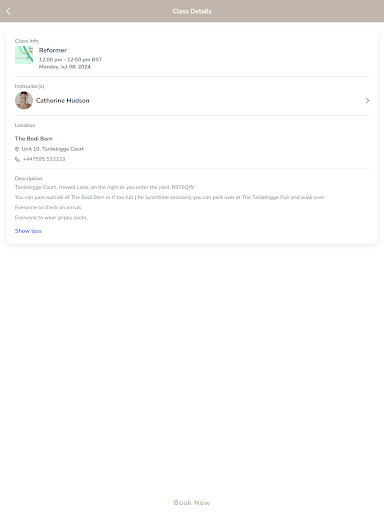Click the location pin icon

click(17, 149)
